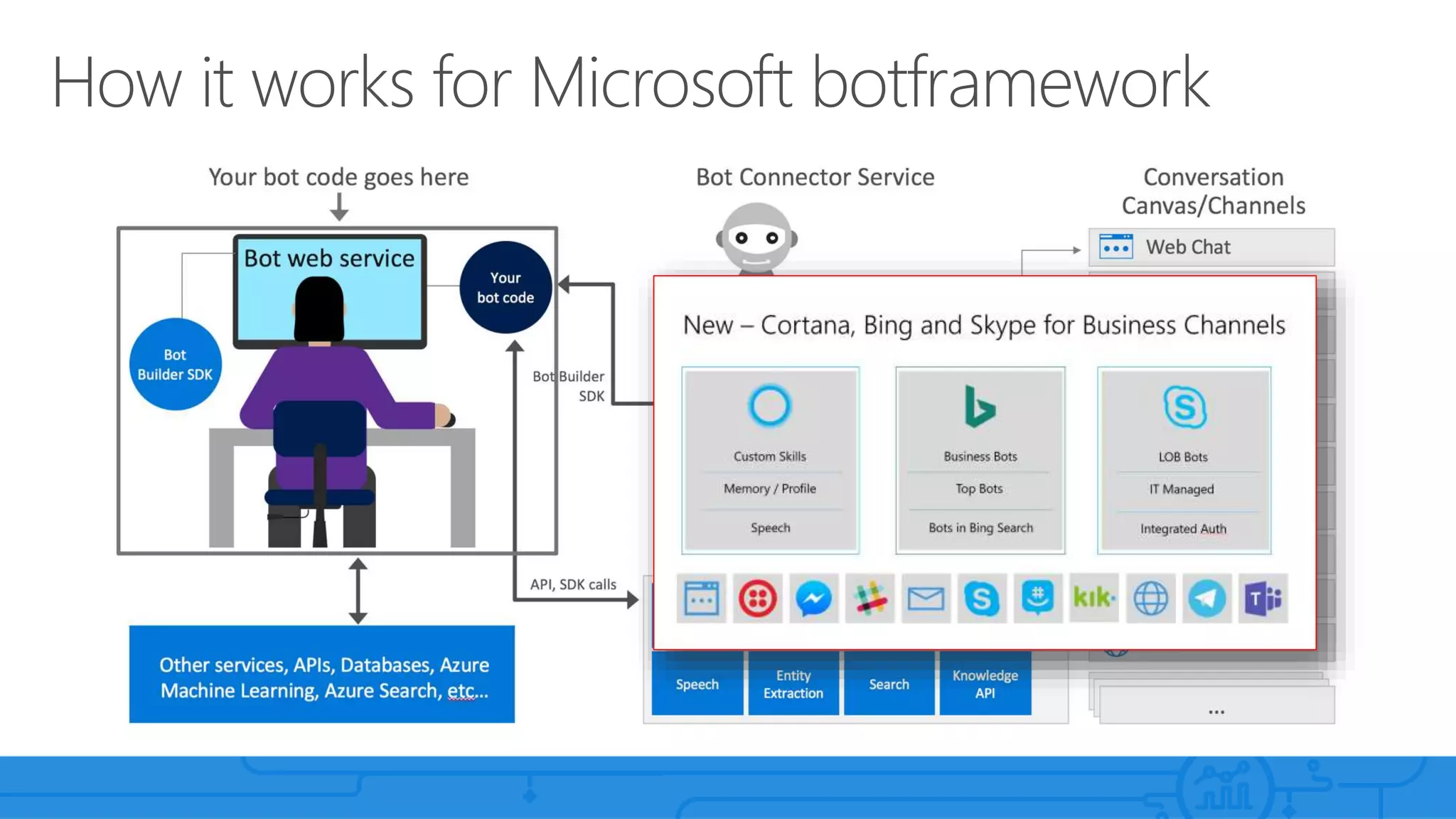Click the GroupMe channel icon

1038,599
